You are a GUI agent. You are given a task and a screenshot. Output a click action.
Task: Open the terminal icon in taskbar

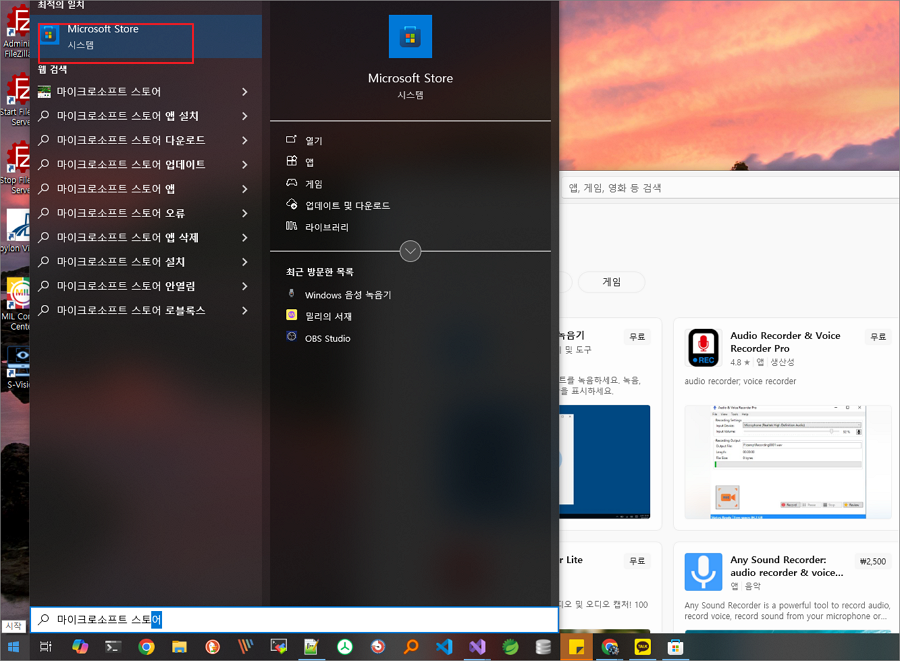tap(112, 647)
